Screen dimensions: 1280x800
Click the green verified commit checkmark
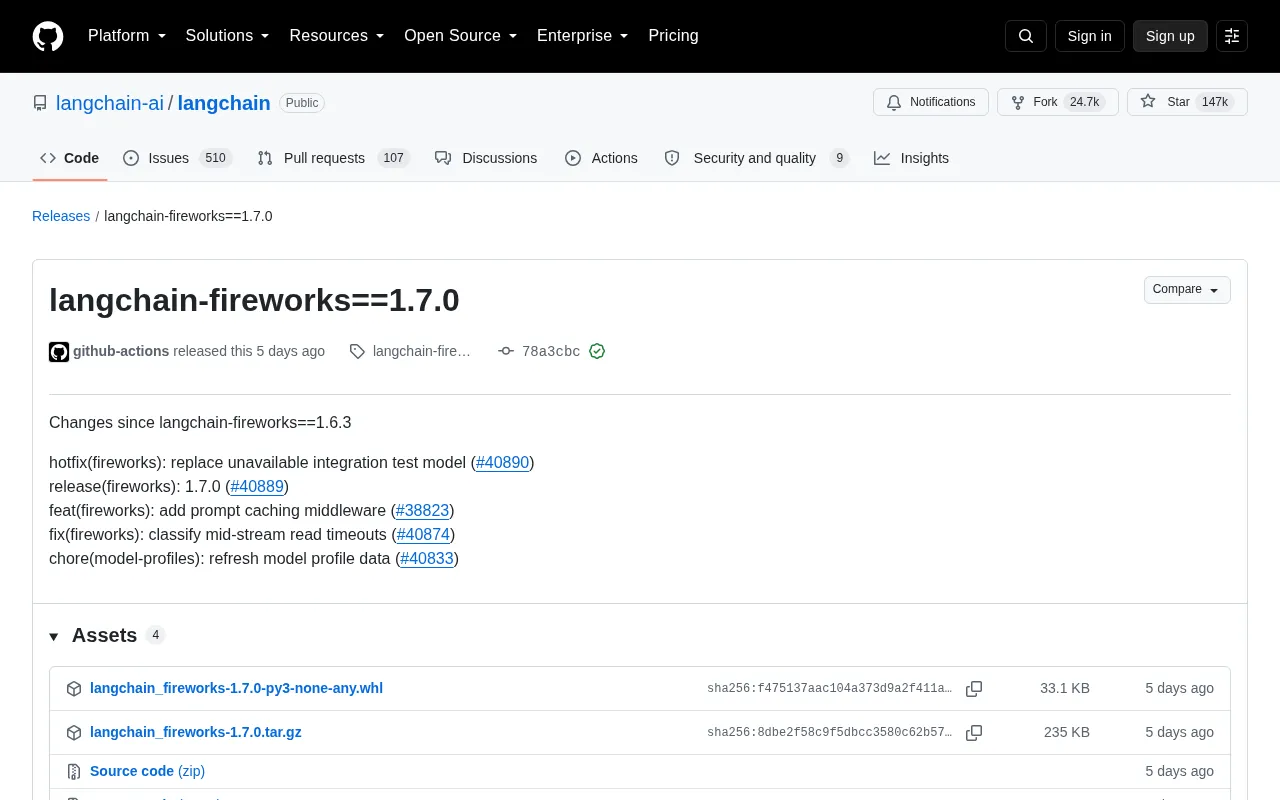[597, 351]
